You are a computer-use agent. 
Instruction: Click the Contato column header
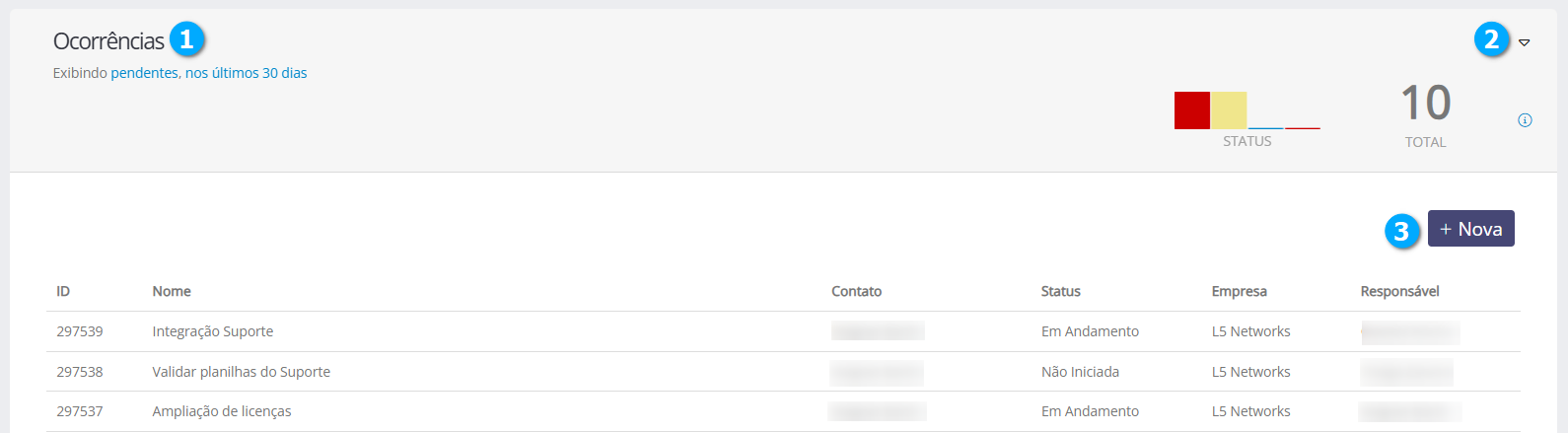click(856, 291)
